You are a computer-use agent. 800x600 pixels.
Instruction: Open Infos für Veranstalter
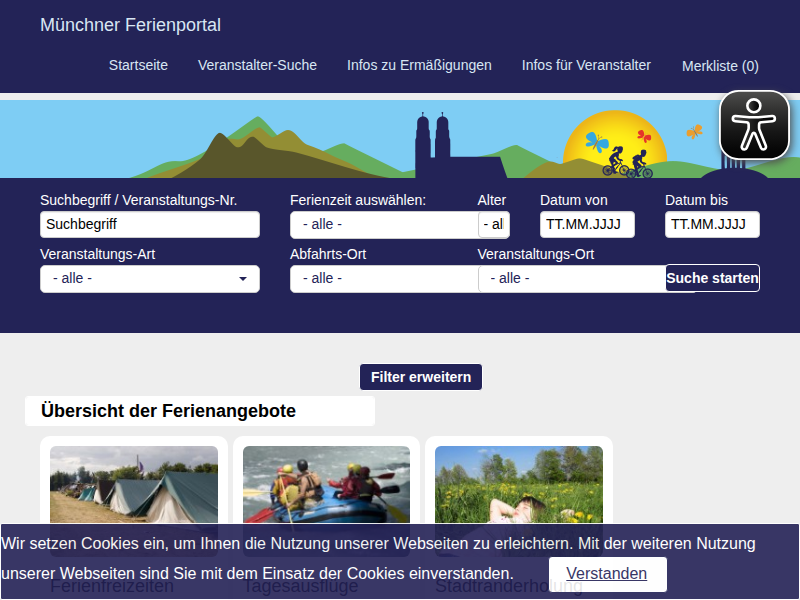(585, 65)
